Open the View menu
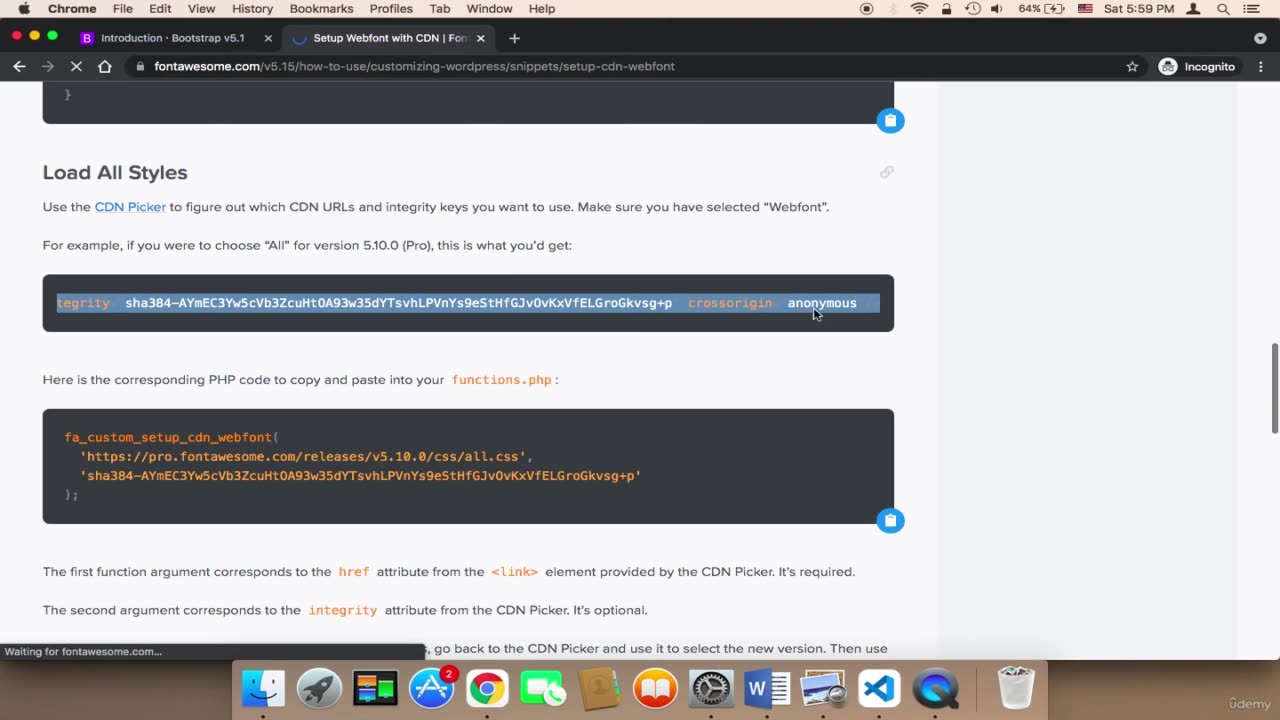Image resolution: width=1280 pixels, height=720 pixels. tap(201, 9)
